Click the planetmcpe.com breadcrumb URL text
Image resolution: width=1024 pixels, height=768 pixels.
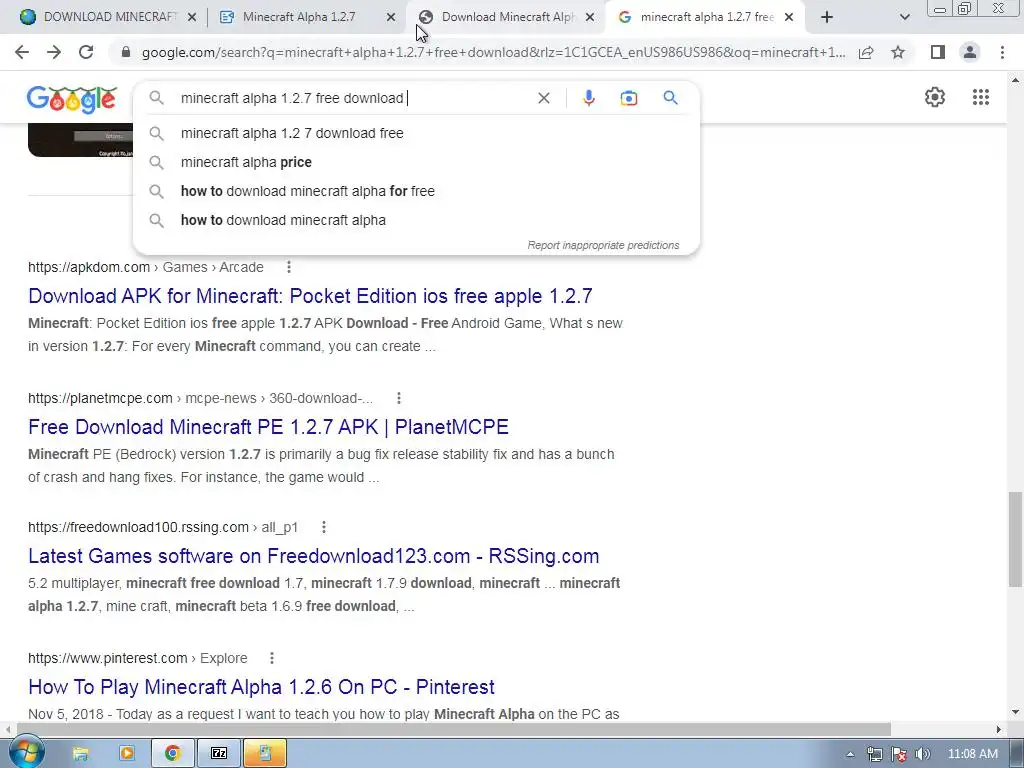click(x=200, y=398)
